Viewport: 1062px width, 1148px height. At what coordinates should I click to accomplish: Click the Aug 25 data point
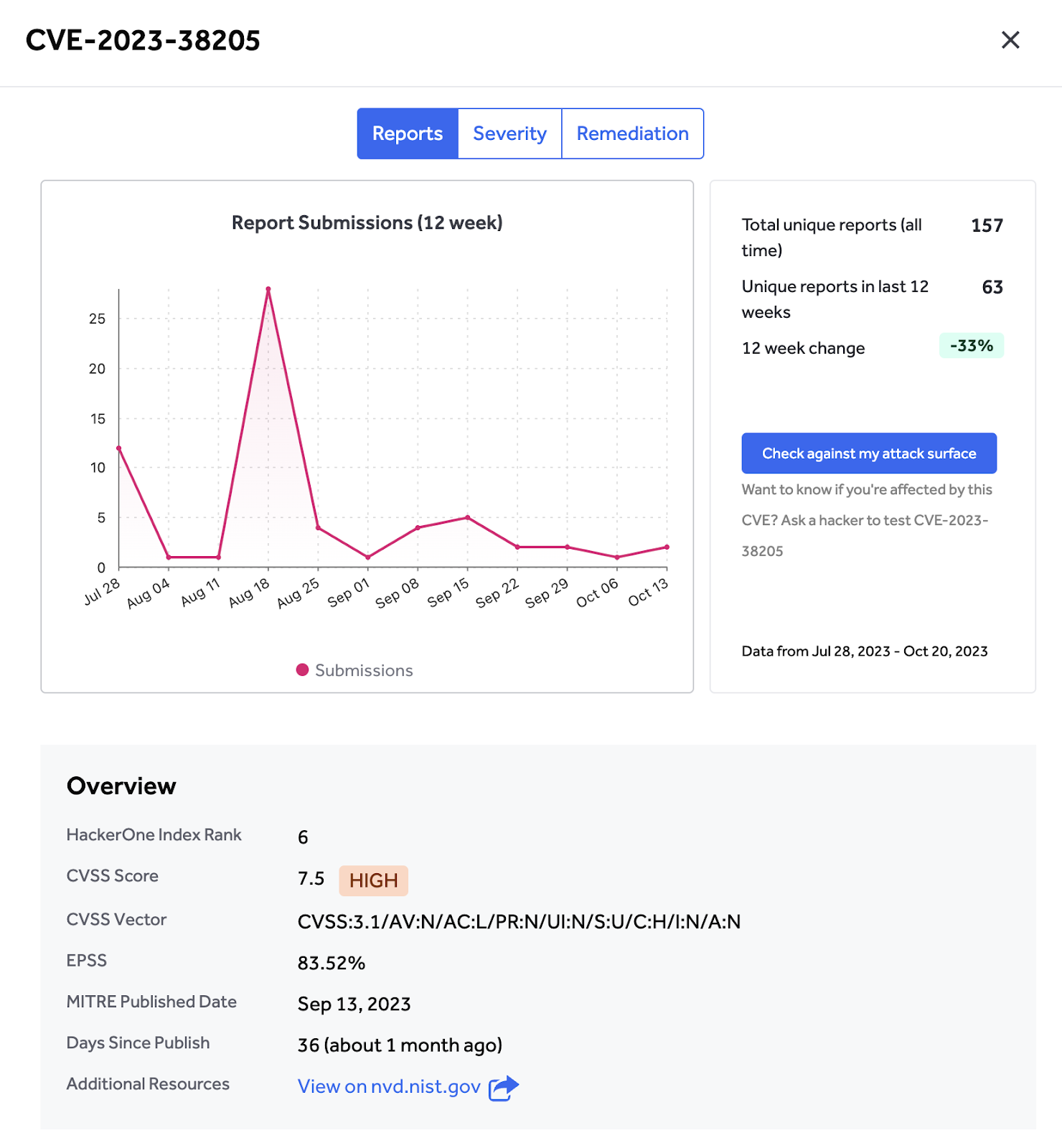(319, 528)
